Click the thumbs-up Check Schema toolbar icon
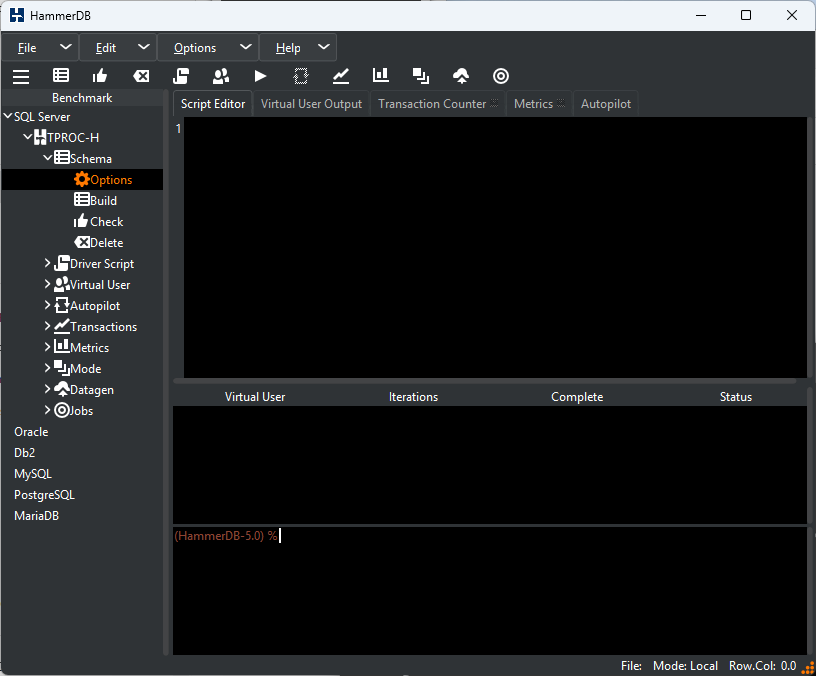Screen dimensions: 816x676 (100, 76)
